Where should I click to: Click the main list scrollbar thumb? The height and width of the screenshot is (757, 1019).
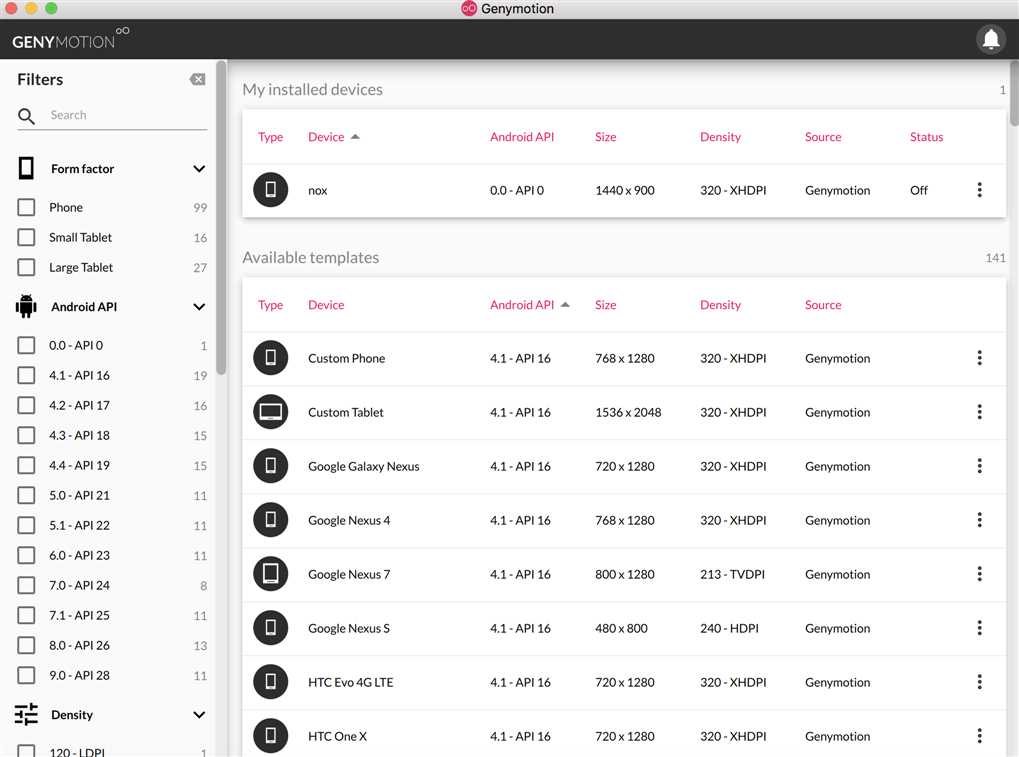1014,94
